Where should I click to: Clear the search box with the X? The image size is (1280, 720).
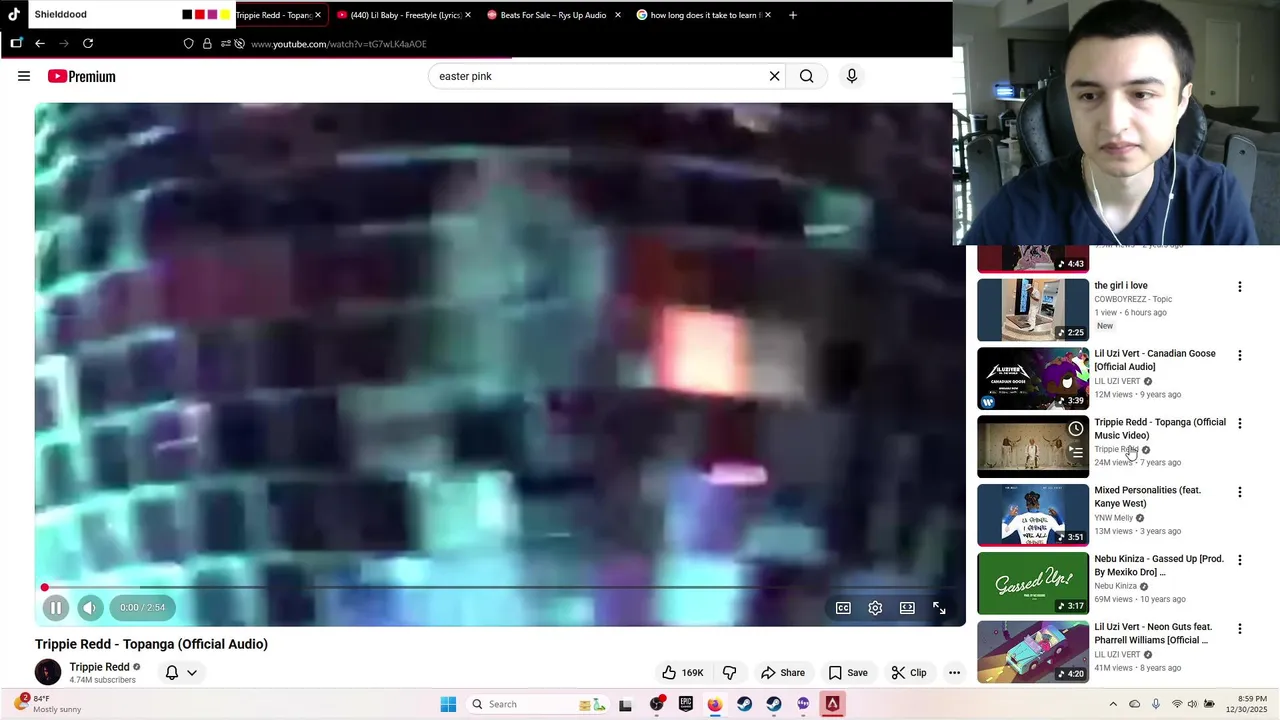(774, 76)
